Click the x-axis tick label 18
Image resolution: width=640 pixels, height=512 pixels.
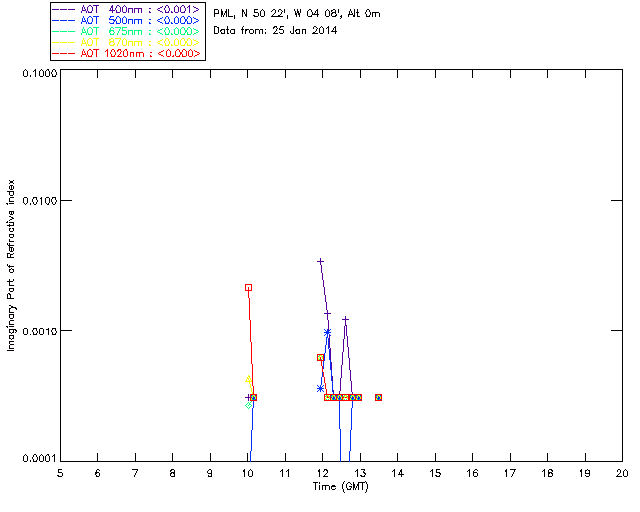pos(547,473)
